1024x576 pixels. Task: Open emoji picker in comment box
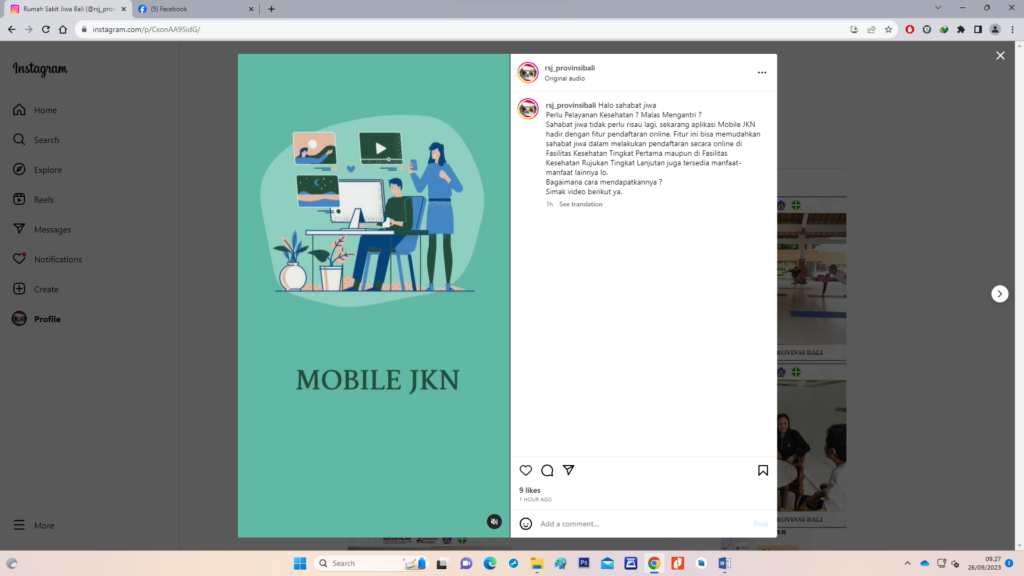pyautogui.click(x=526, y=524)
